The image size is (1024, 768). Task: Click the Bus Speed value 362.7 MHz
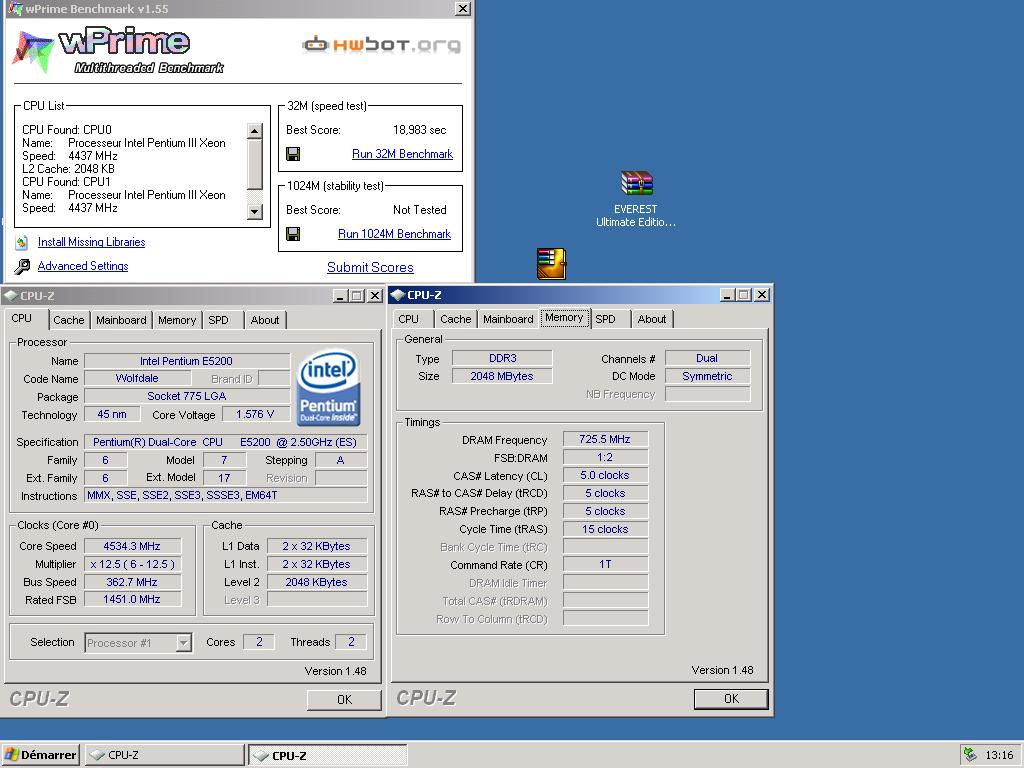pos(133,582)
